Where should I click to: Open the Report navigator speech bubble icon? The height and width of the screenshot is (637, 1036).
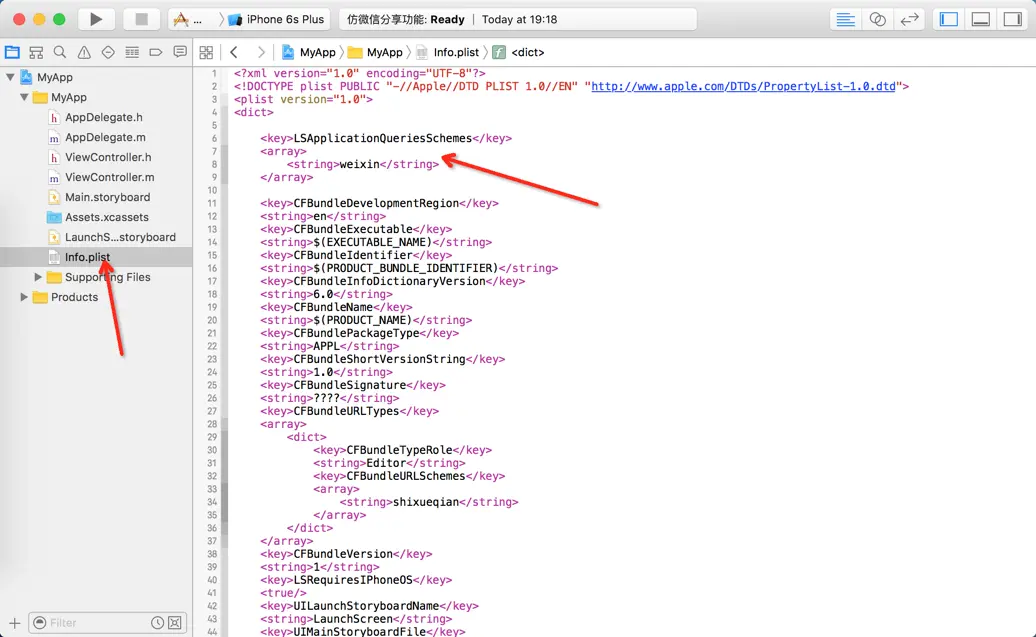tap(180, 52)
